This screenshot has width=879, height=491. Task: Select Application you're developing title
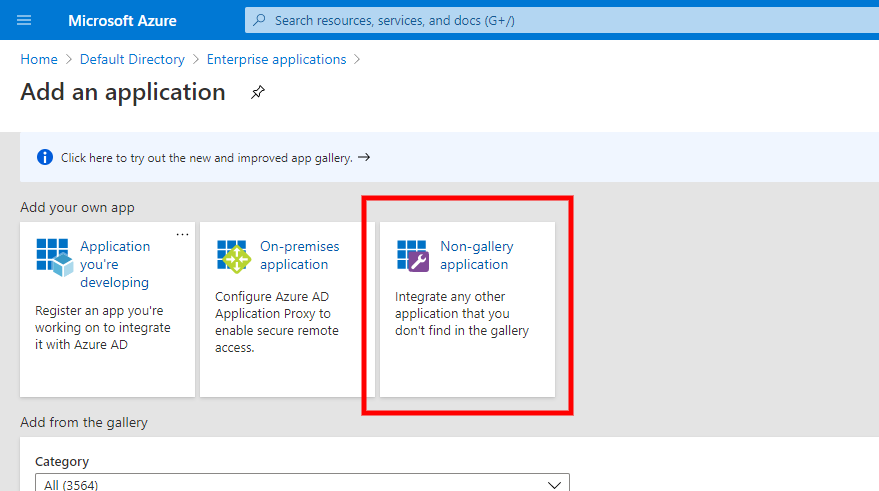(115, 264)
